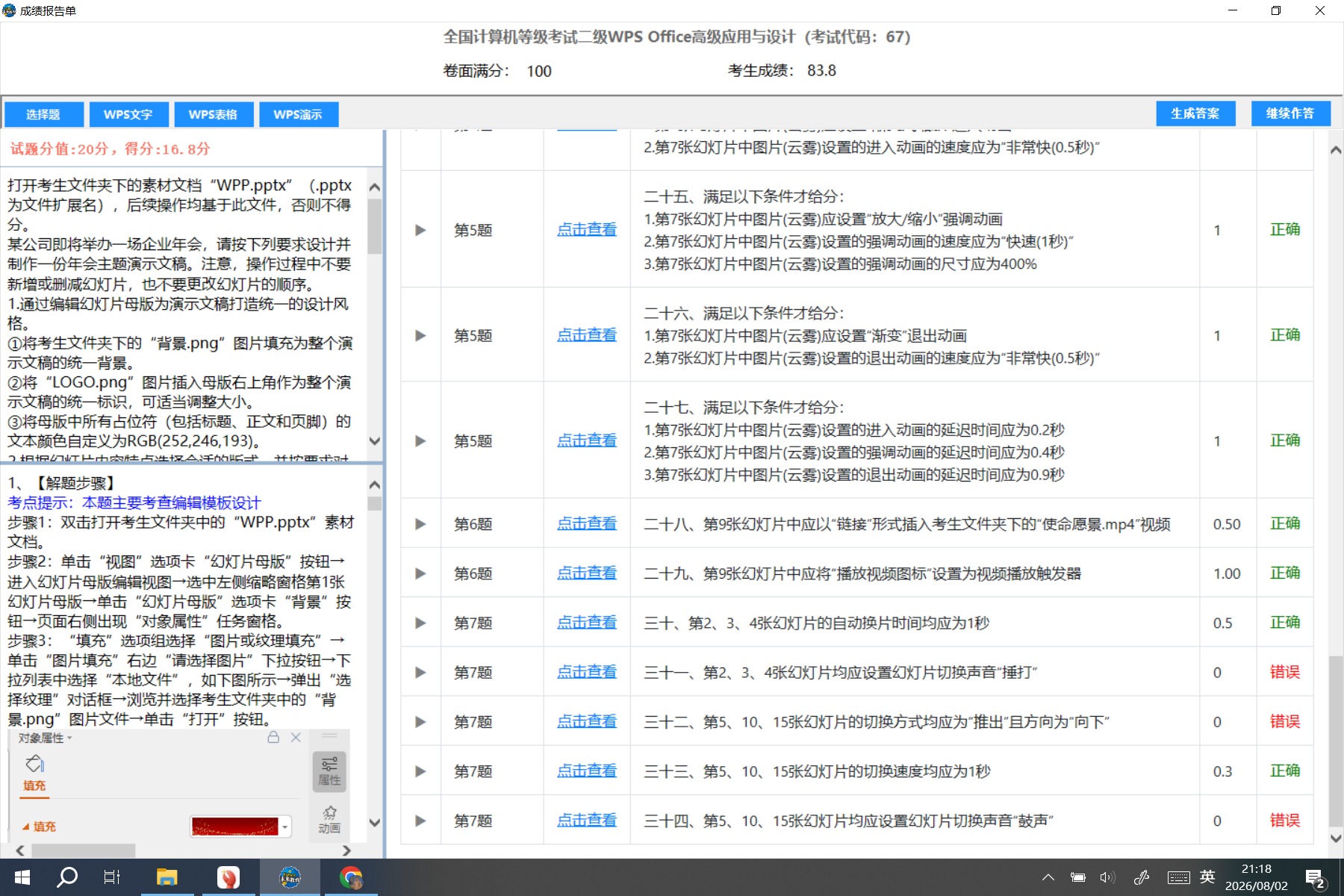Click the question text panel scroll-down arrow
Screen dimensions: 1344x896
pos(375,441)
